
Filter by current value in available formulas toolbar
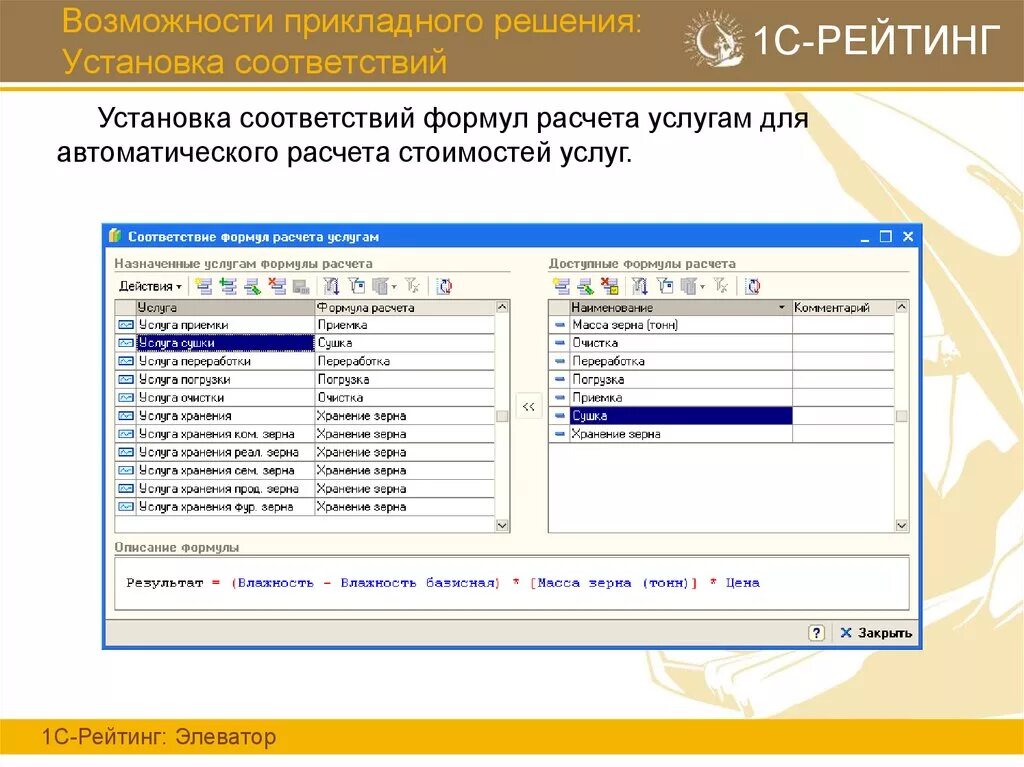(665, 286)
